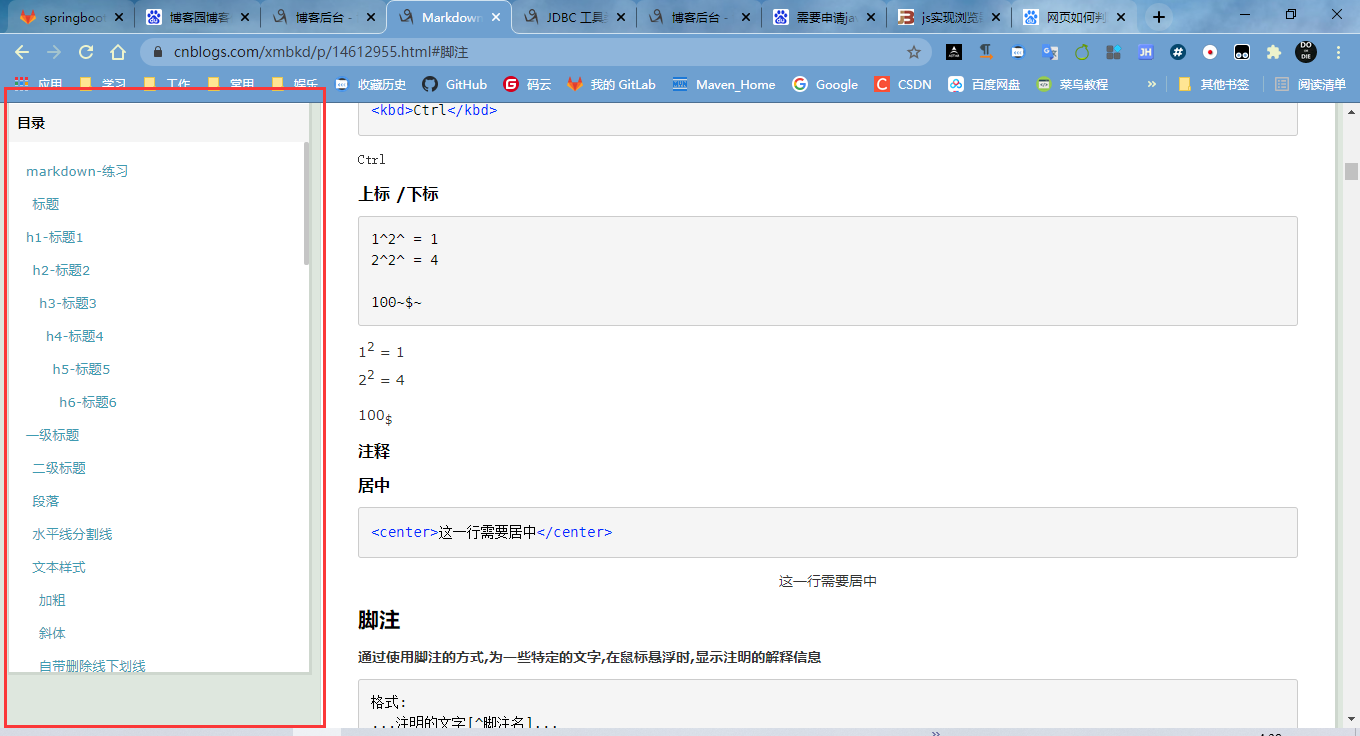Open the 我的 GitLab bookmark
Viewport: 1360px width, 736px height.
[611, 85]
